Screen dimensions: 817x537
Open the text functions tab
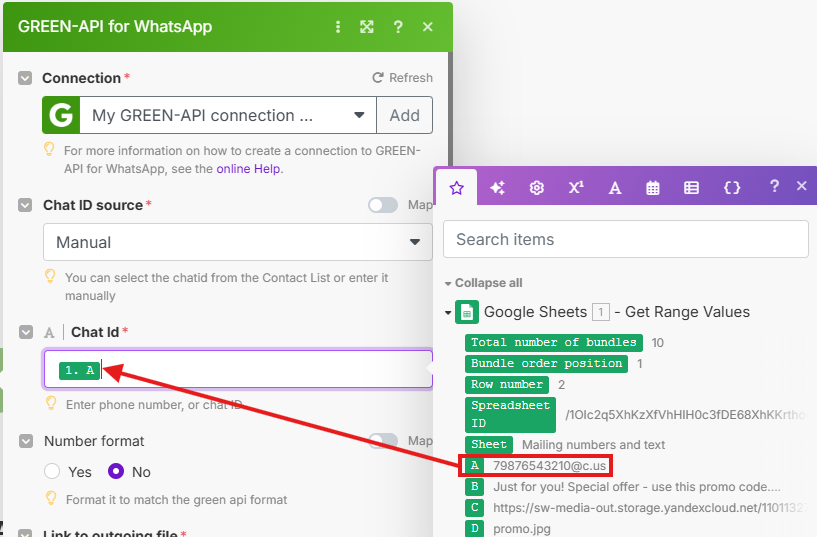pyautogui.click(x=615, y=187)
